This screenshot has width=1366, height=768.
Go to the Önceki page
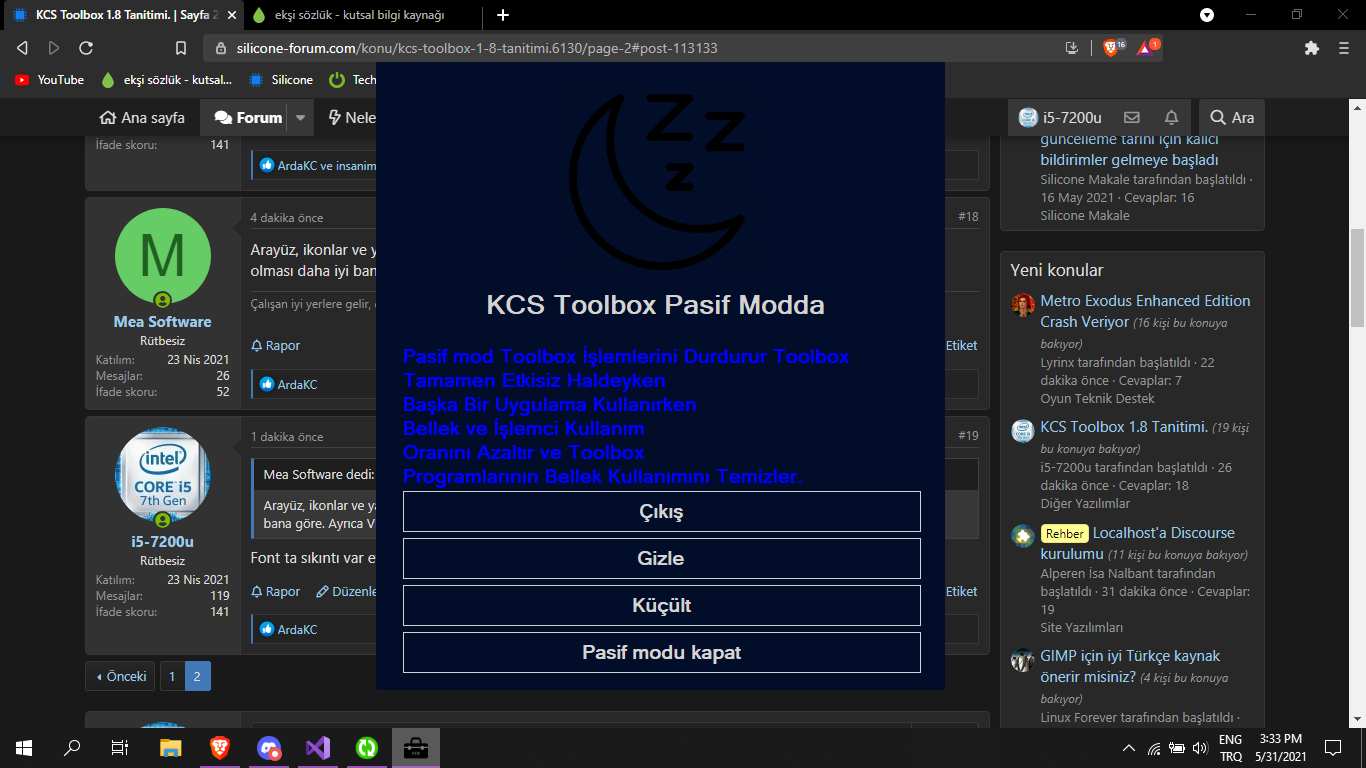point(120,676)
